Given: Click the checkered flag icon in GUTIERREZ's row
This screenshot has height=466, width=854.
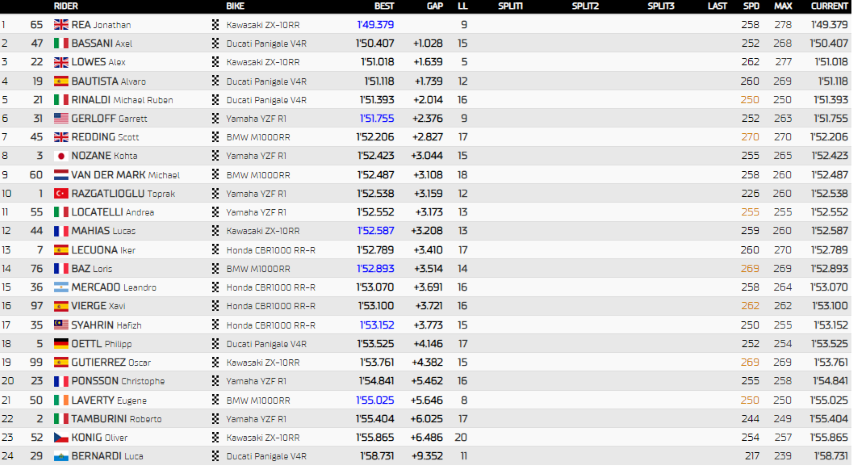Looking at the screenshot, I should [x=216, y=362].
